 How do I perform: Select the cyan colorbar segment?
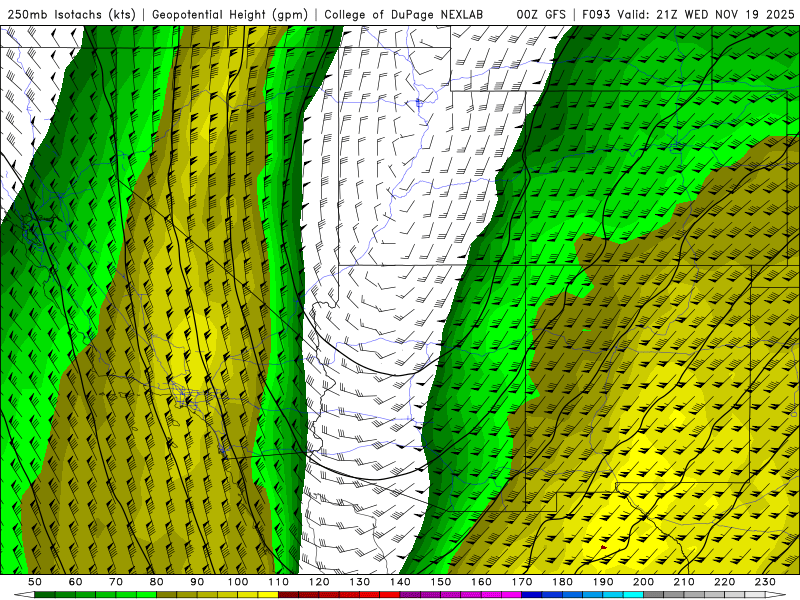pyautogui.click(x=633, y=595)
